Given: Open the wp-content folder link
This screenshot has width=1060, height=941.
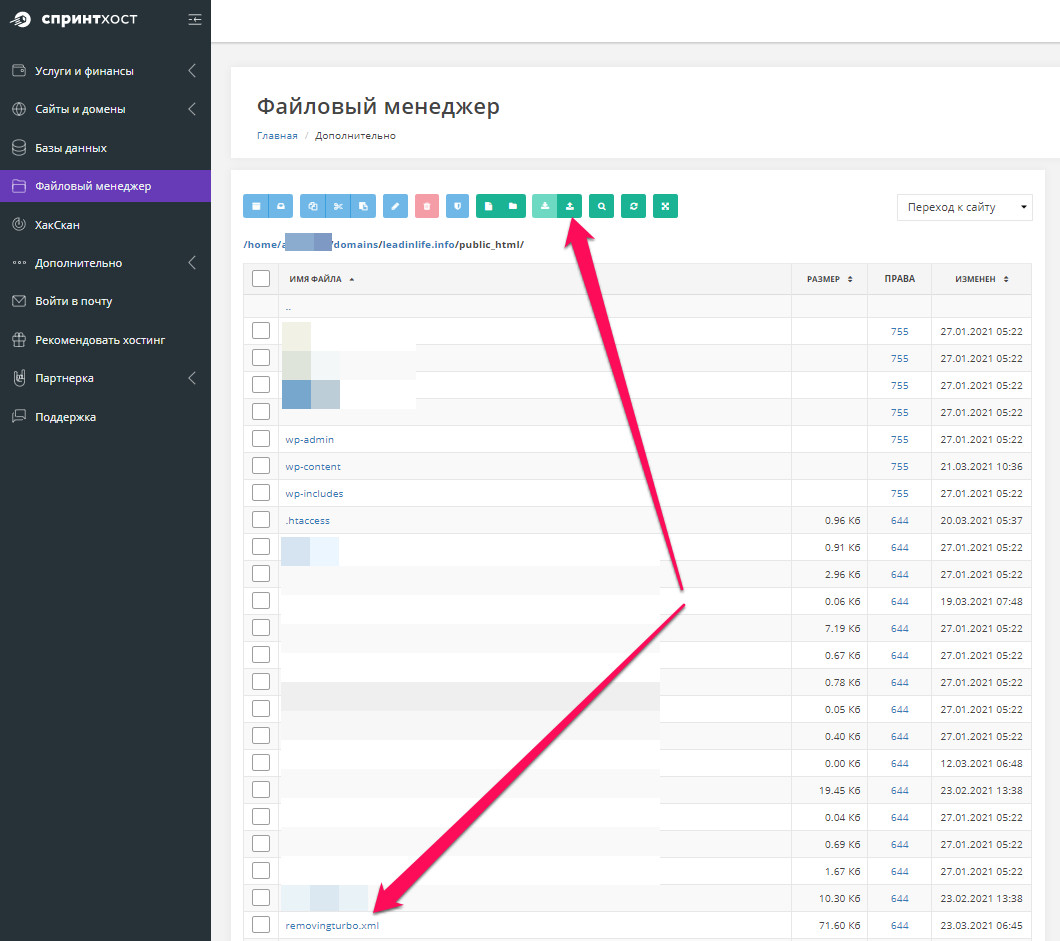Looking at the screenshot, I should [x=313, y=467].
